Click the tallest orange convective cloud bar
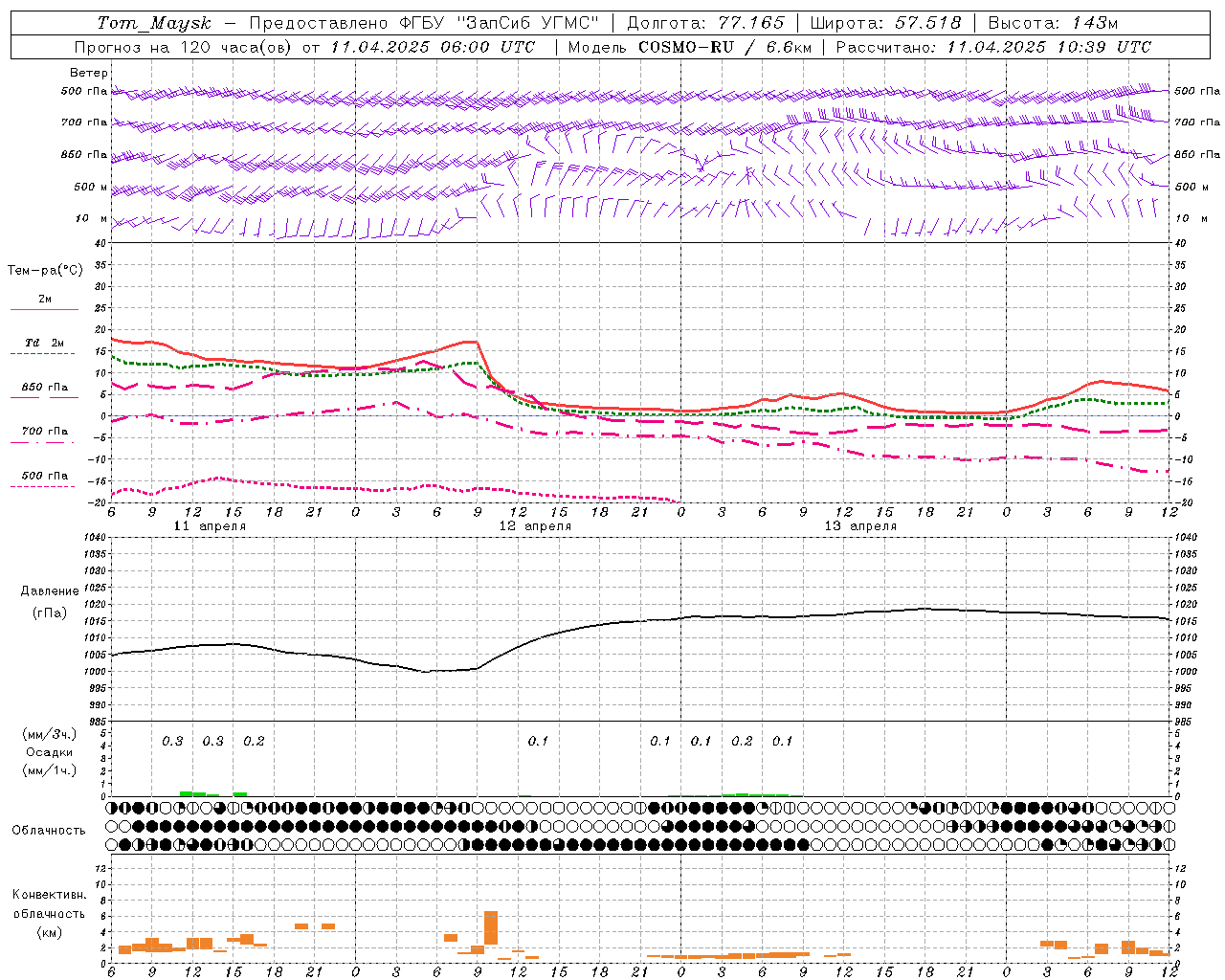 click(491, 928)
